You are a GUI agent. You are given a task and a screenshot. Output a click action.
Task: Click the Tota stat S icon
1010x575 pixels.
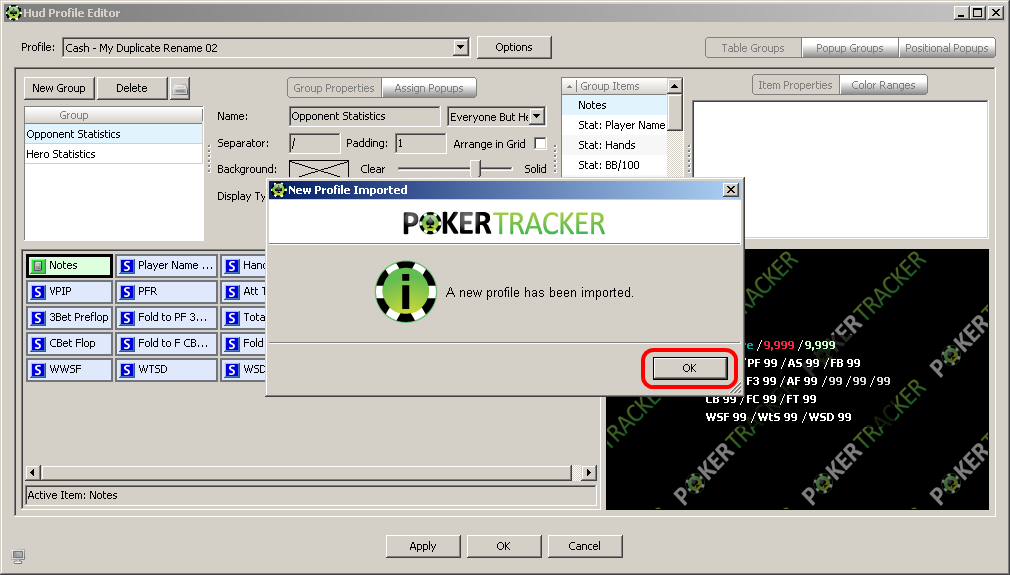232,317
